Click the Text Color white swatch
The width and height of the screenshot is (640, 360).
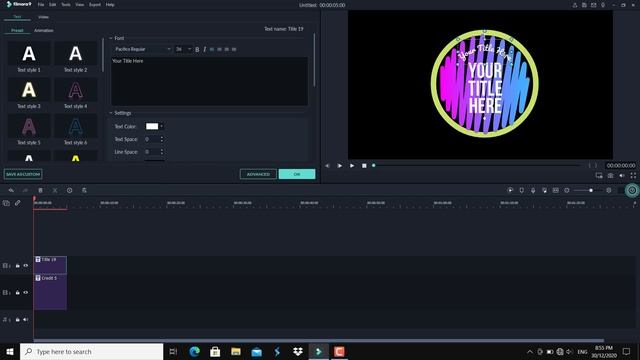[152, 127]
